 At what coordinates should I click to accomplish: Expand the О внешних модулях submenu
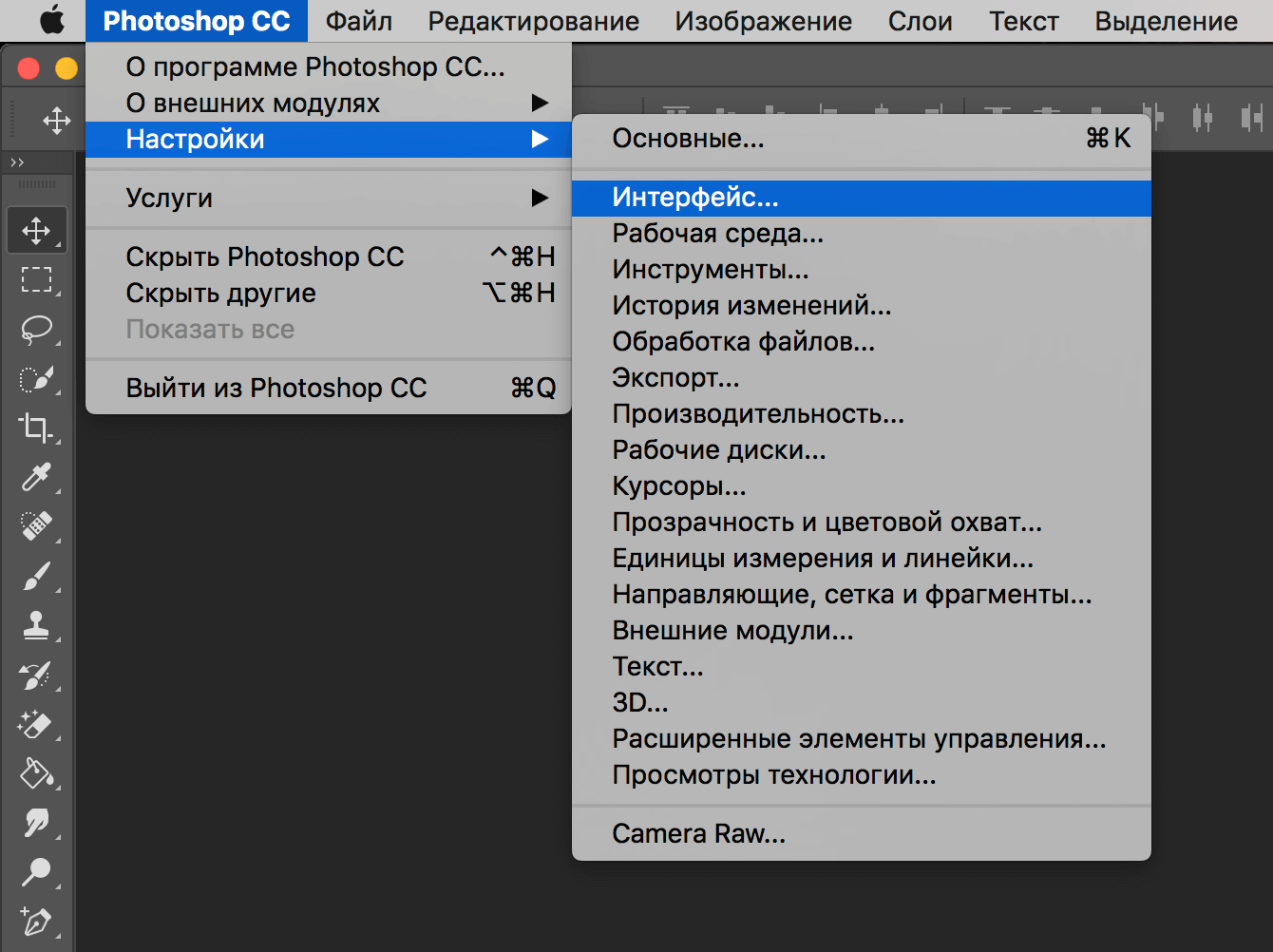click(329, 103)
